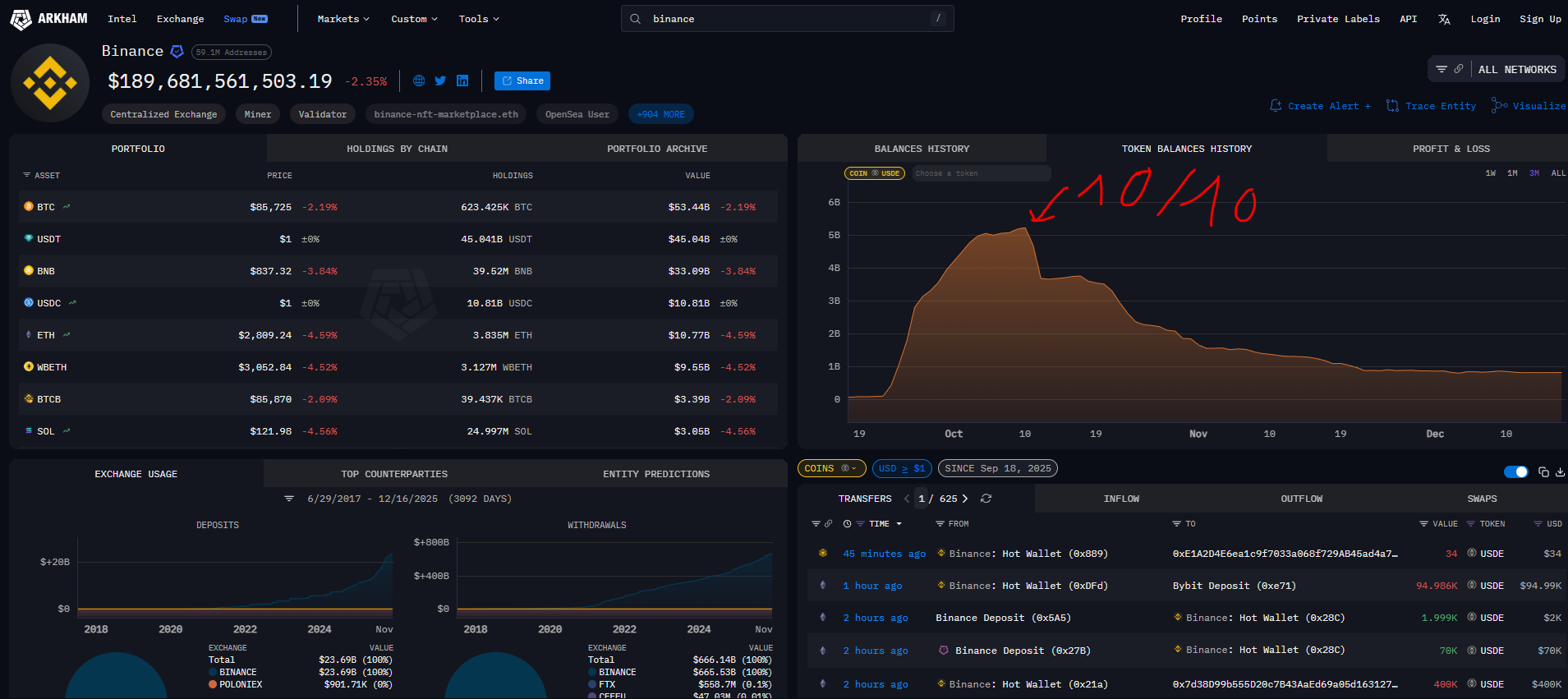Open the Swap page link

(245, 19)
